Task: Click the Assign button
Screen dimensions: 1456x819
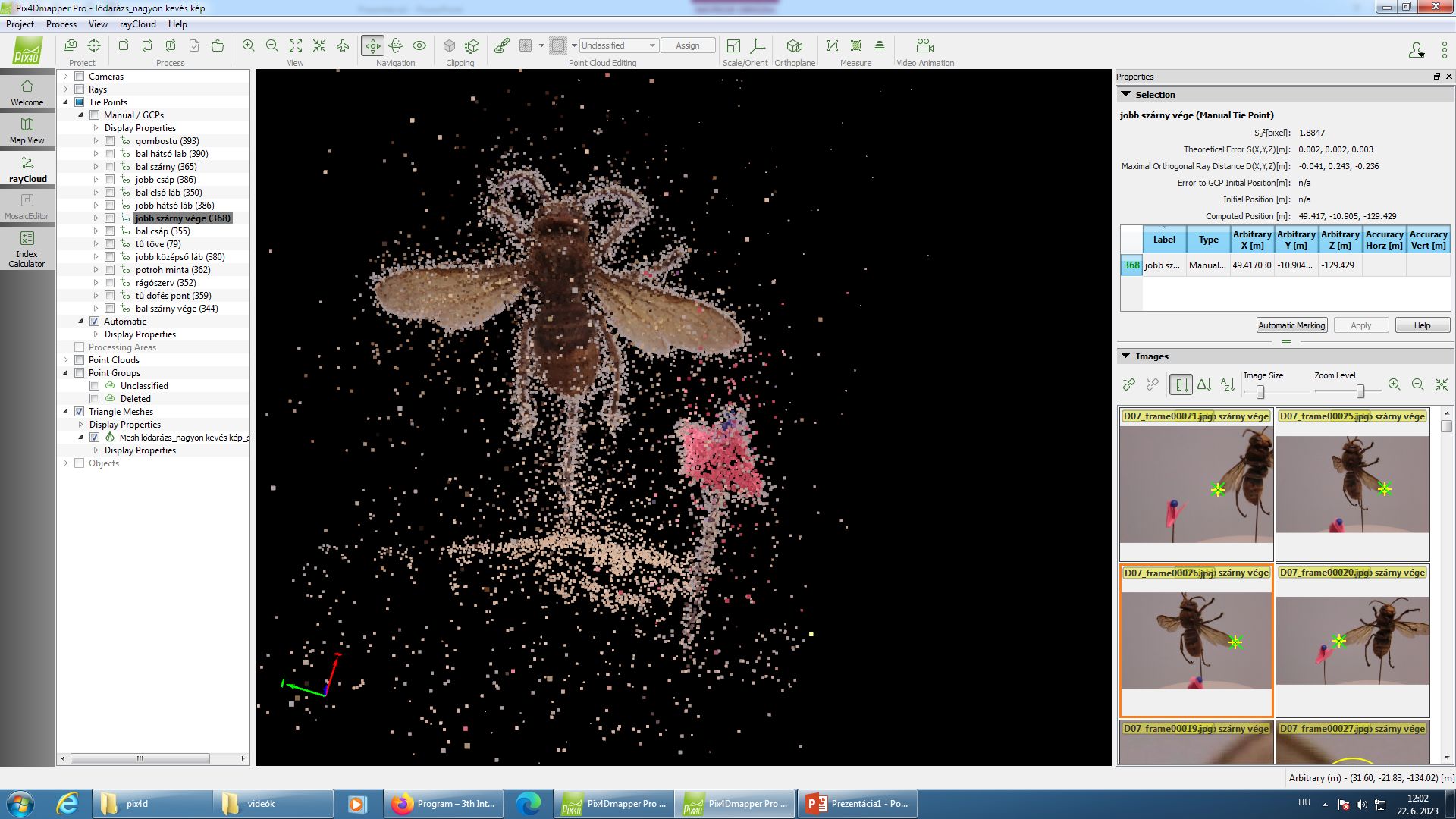Action: click(x=688, y=45)
